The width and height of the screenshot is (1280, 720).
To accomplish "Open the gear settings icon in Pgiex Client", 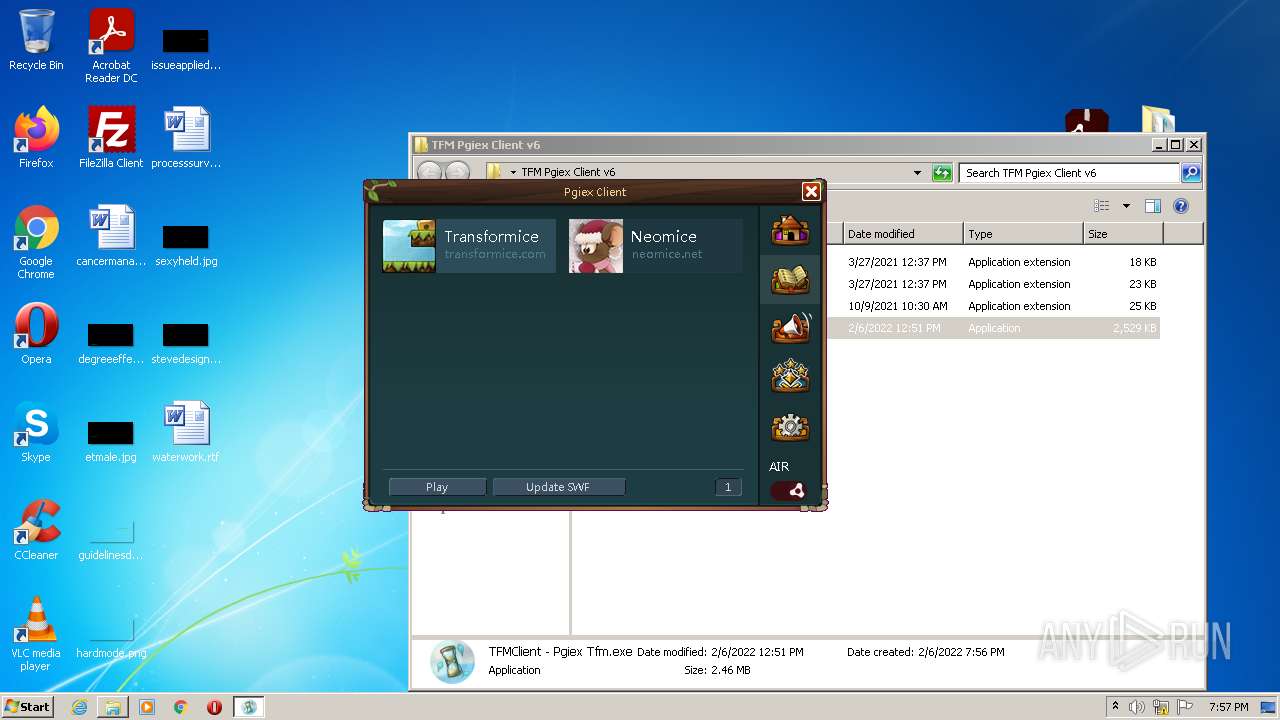I will point(790,427).
